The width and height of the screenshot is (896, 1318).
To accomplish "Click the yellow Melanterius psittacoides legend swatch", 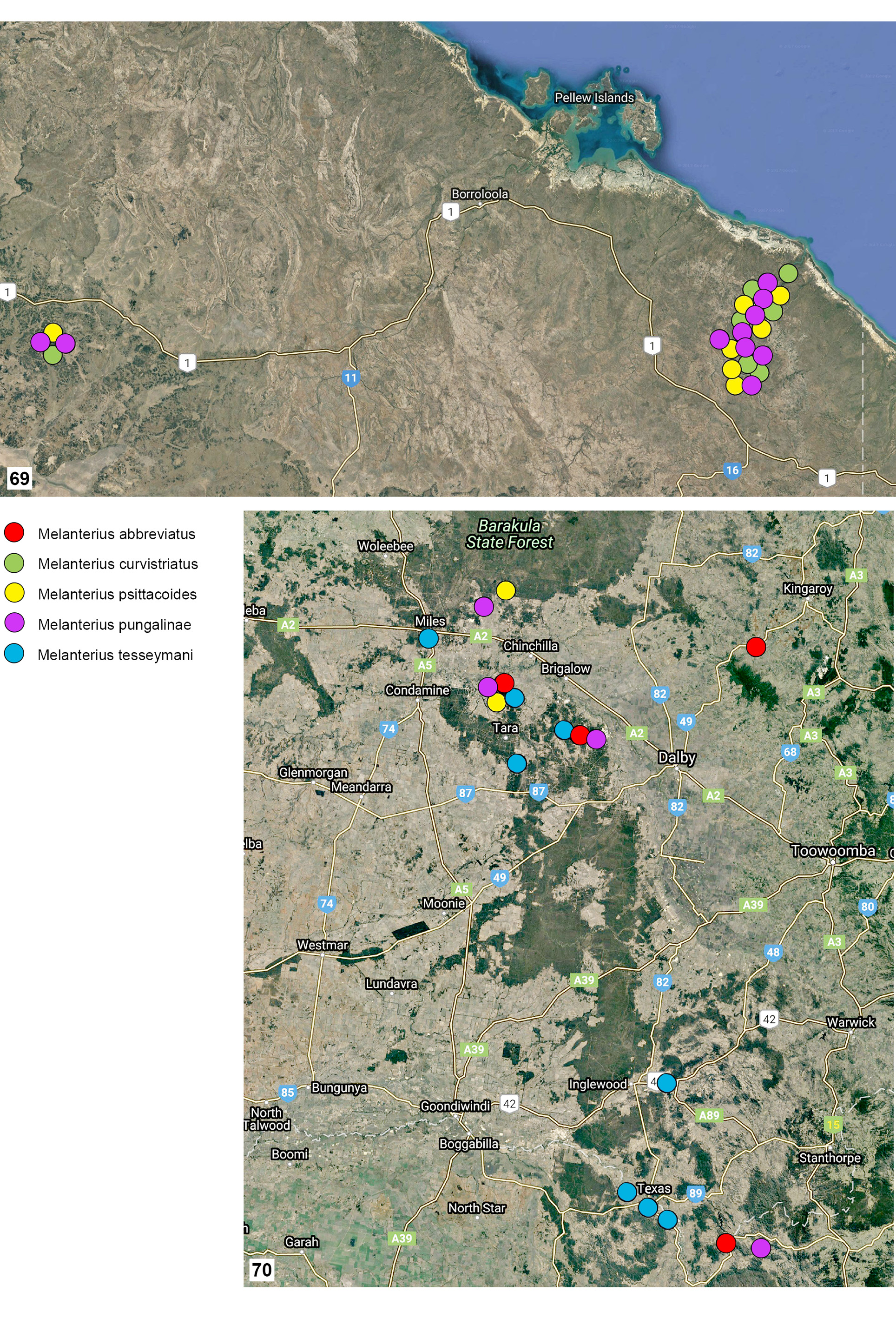I will click(x=14, y=593).
